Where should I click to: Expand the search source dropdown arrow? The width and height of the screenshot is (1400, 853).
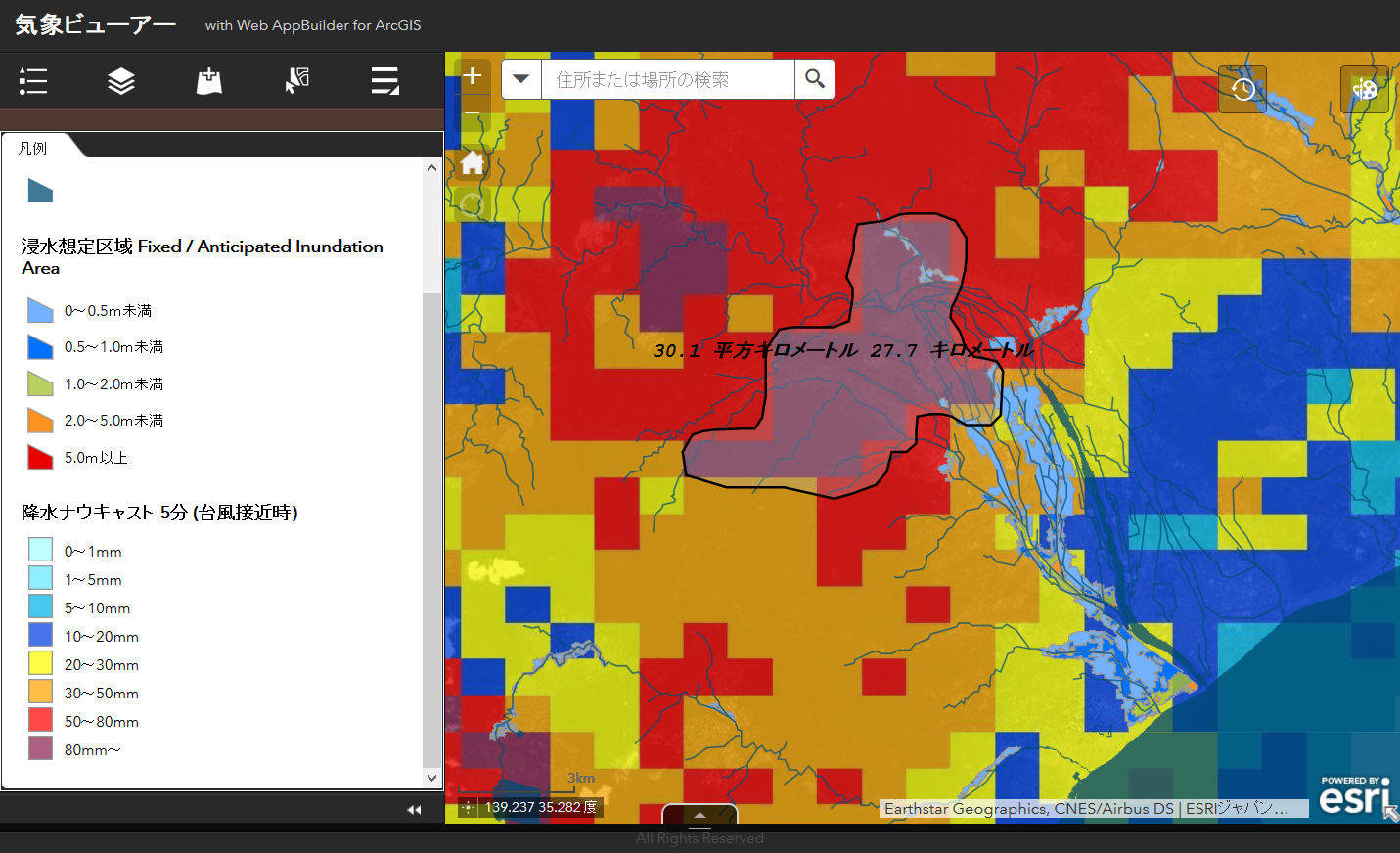tap(521, 79)
